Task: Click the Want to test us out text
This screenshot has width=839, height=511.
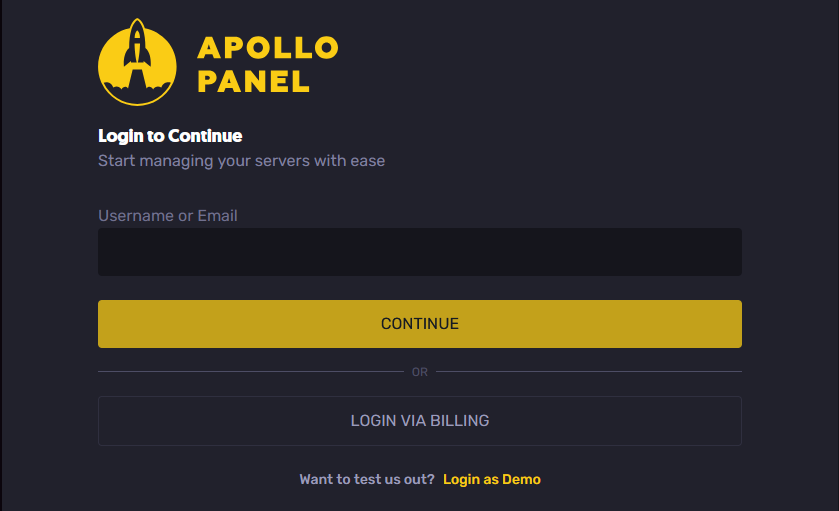Action: tap(367, 479)
